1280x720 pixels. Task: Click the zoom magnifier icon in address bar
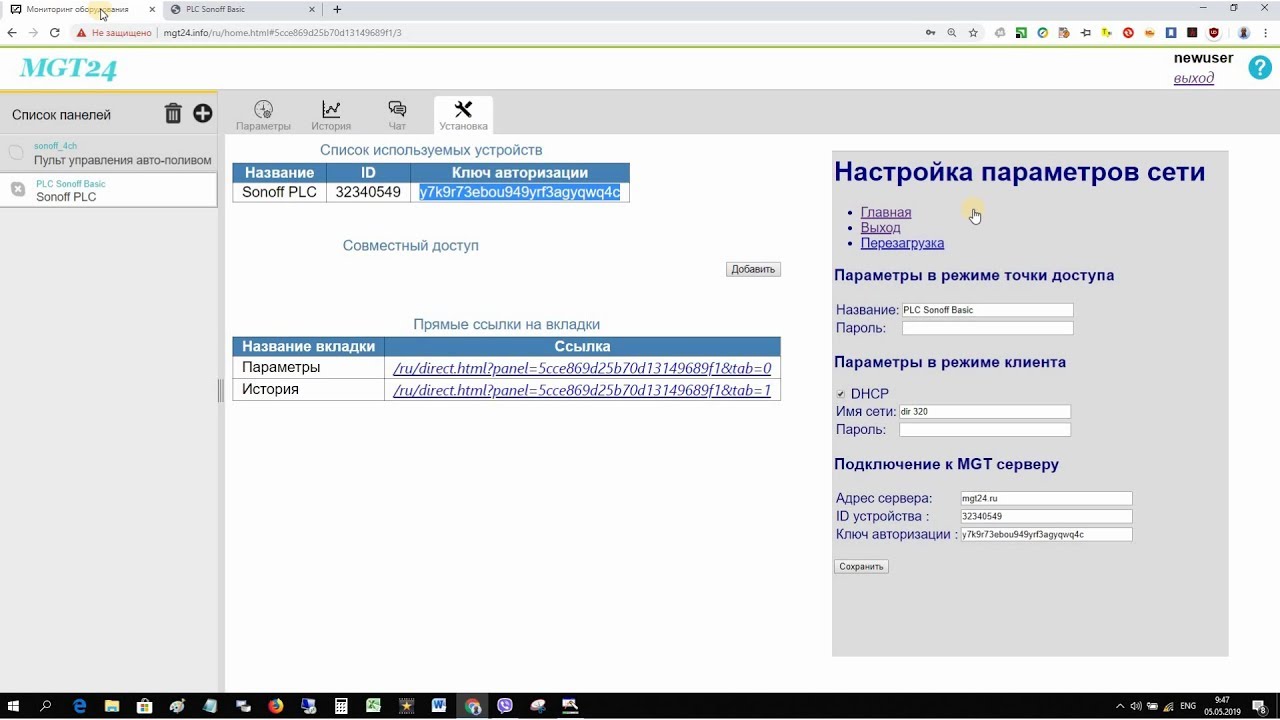click(952, 33)
